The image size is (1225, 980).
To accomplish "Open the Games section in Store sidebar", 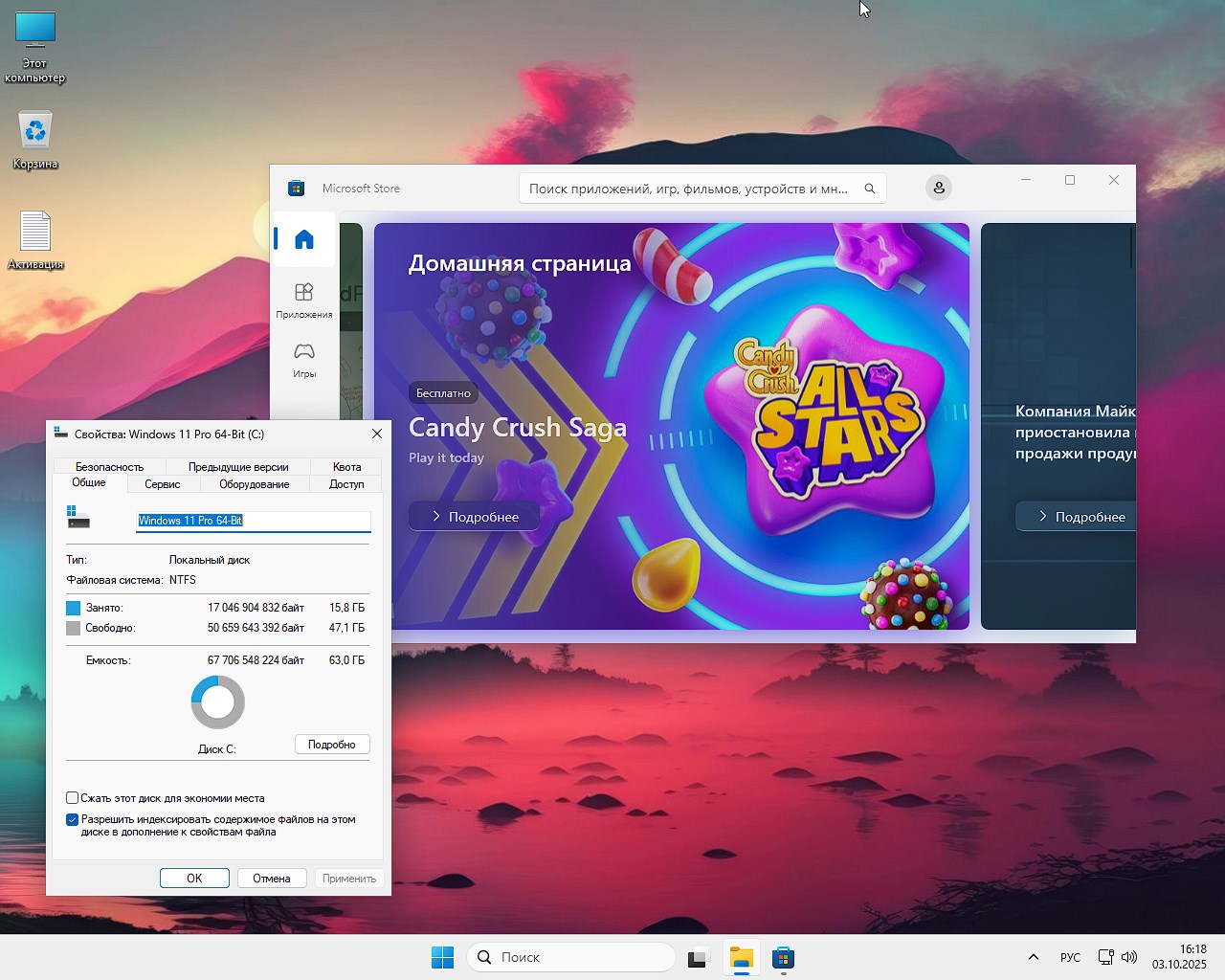I will pyautogui.click(x=304, y=360).
